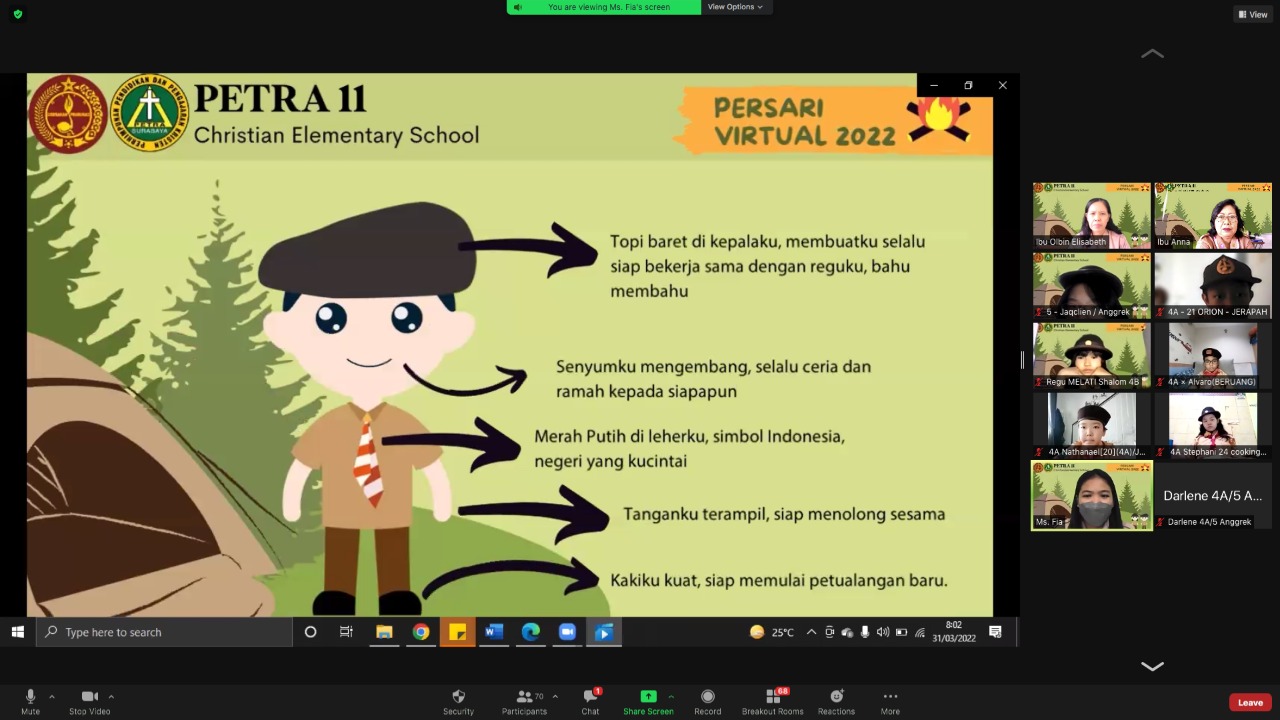Click the "PERSARI VIRTUAL 2022" banner text
Viewport: 1280px width, 720px height.
coord(804,121)
